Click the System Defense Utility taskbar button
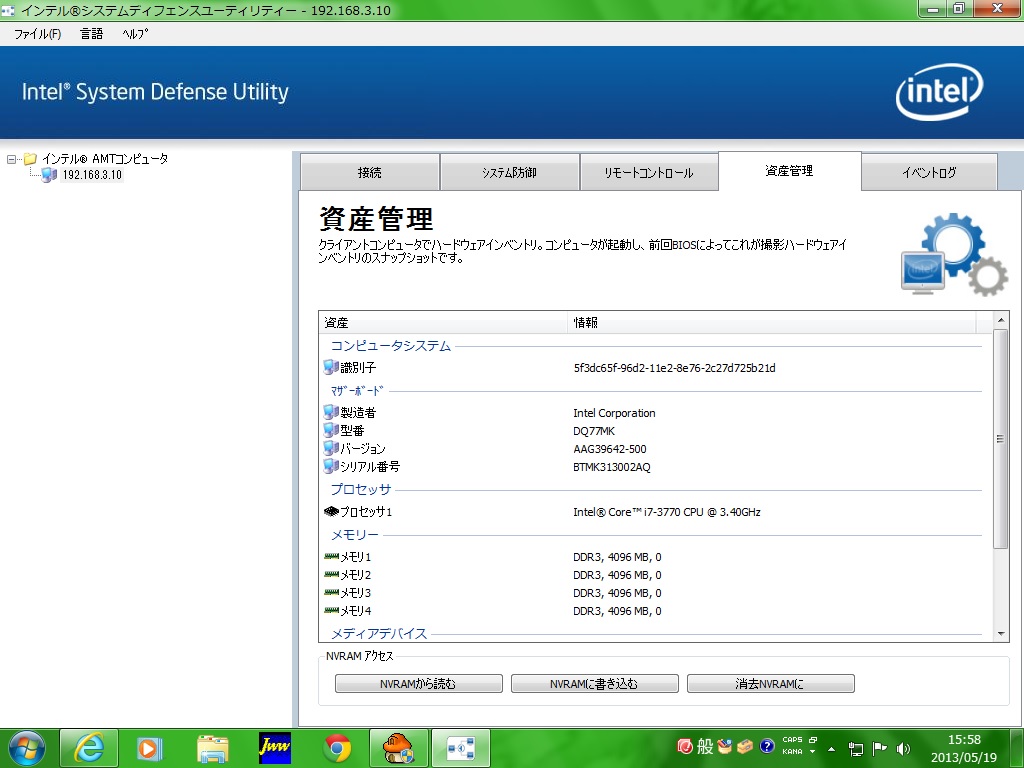Viewport: 1024px width, 768px height. (460, 748)
